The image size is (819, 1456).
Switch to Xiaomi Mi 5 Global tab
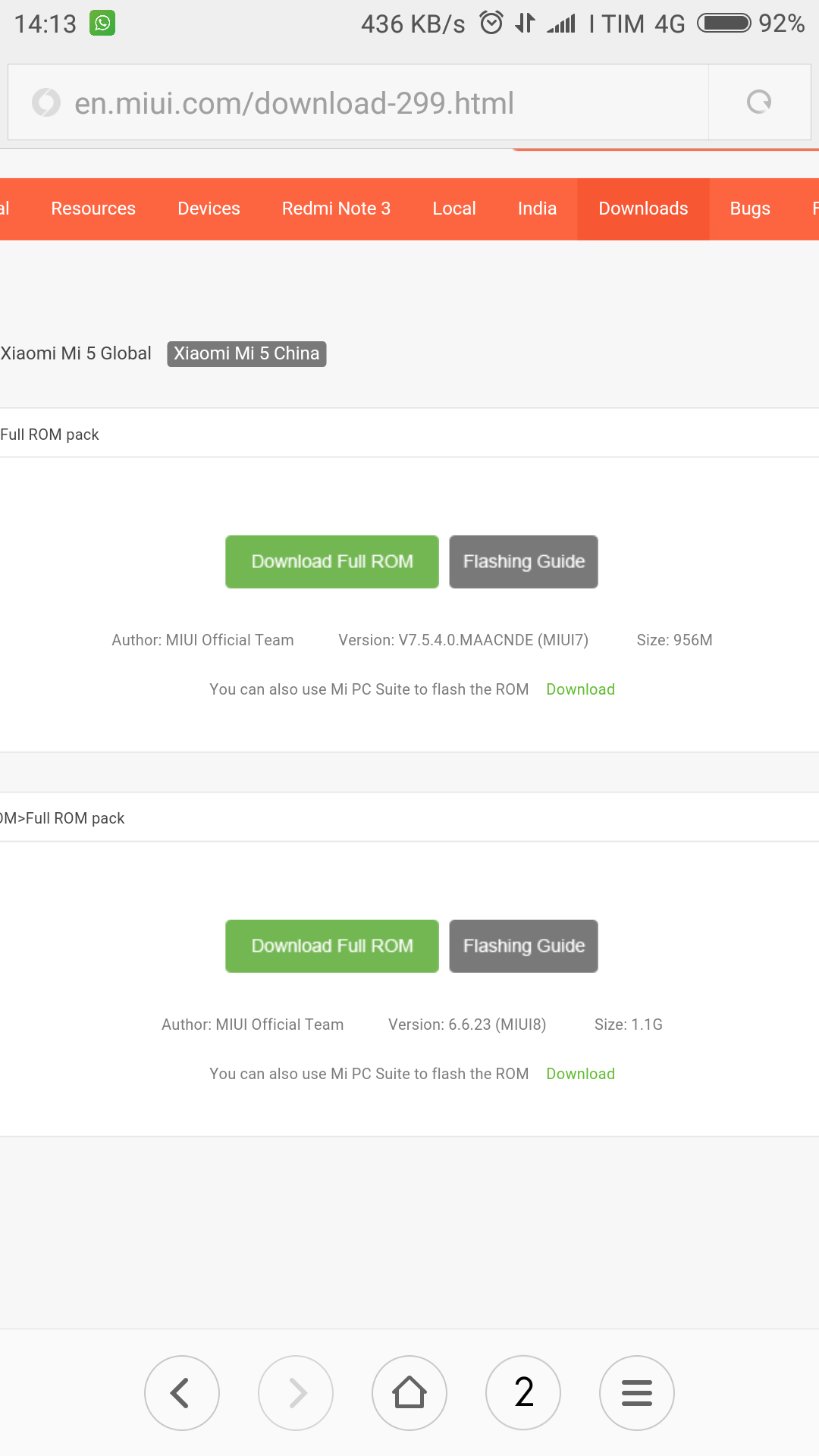76,353
